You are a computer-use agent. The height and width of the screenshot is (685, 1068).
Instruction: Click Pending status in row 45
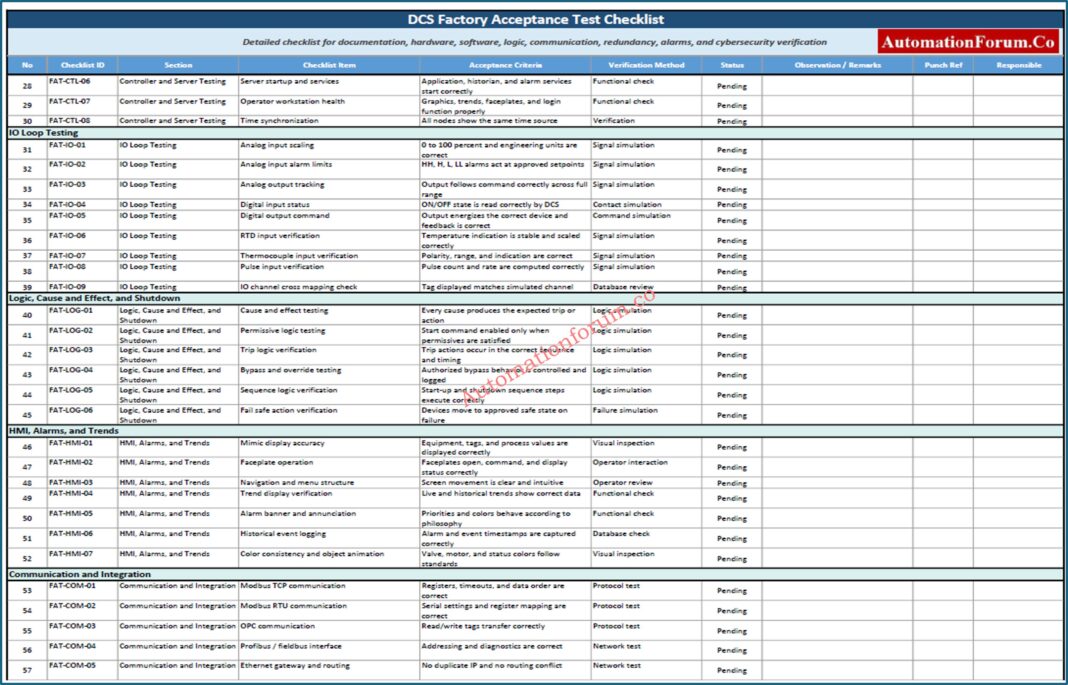732,415
